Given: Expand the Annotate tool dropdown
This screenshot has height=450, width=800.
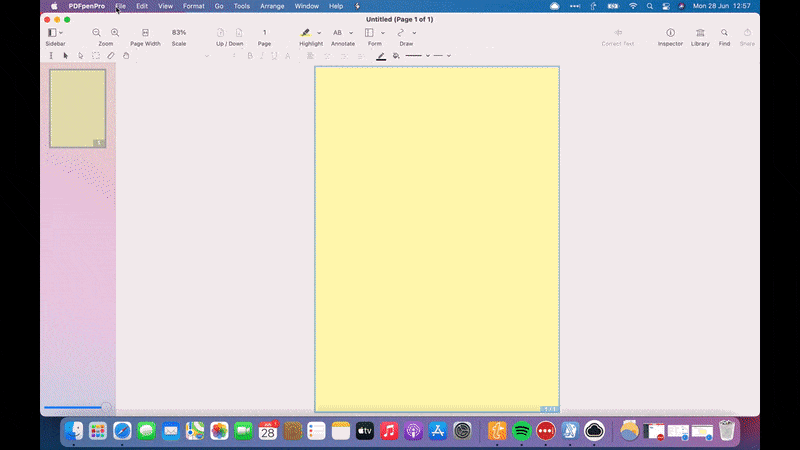Looking at the screenshot, I should click(351, 33).
